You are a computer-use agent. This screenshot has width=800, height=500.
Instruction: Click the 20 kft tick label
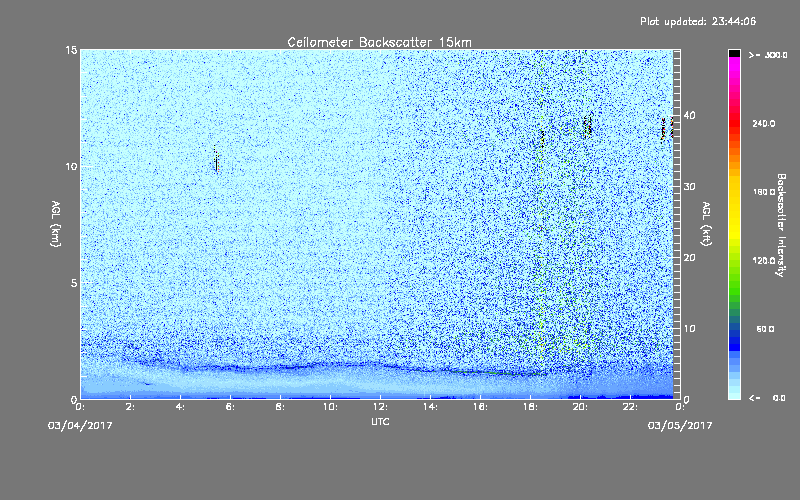coord(689,258)
